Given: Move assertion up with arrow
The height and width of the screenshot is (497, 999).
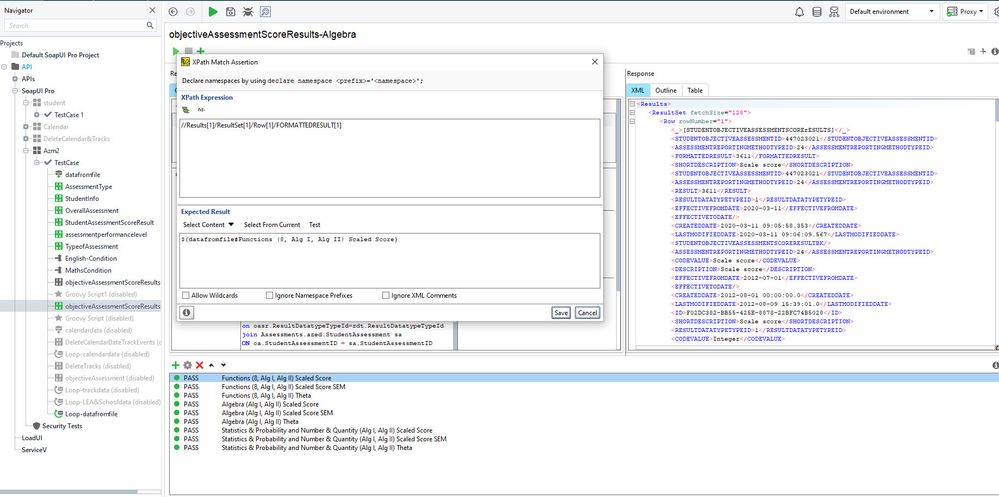Looking at the screenshot, I should pos(212,365).
